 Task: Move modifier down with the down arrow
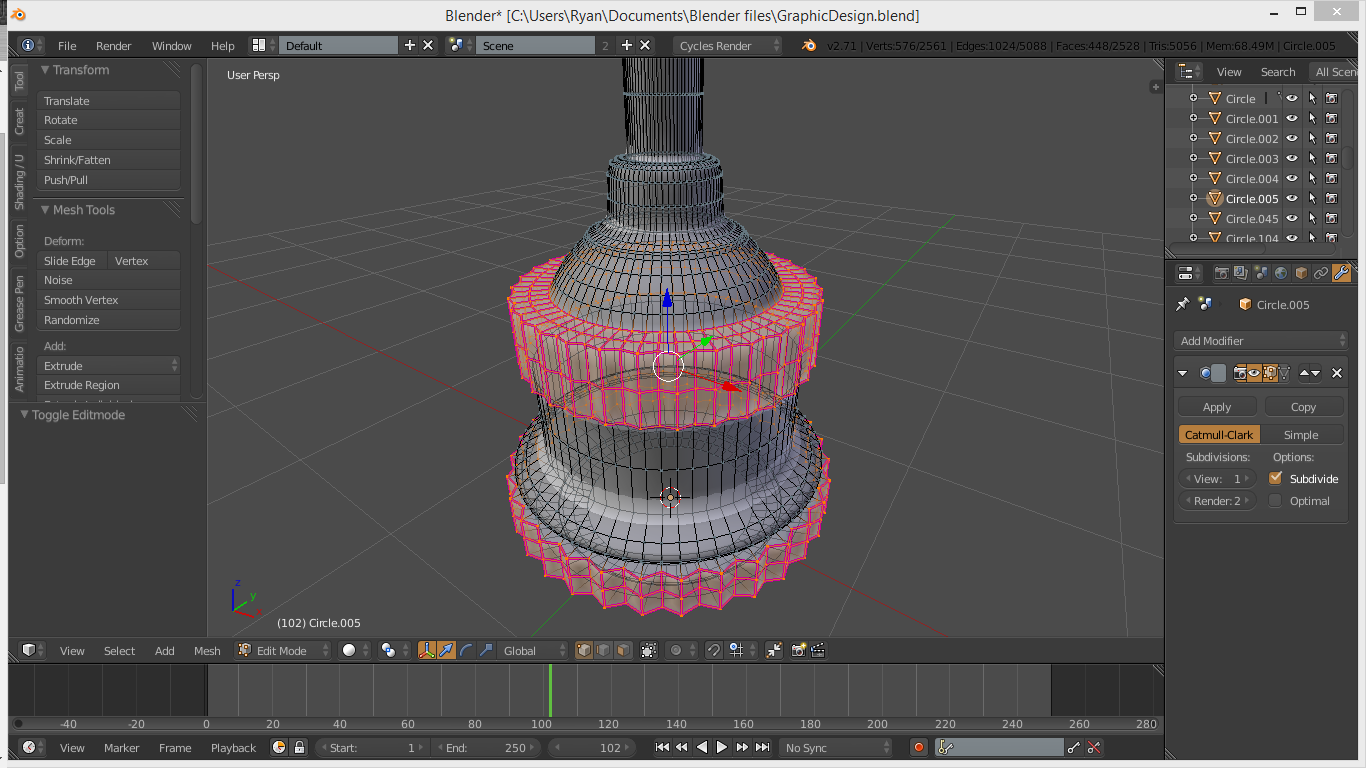pyautogui.click(x=1315, y=373)
